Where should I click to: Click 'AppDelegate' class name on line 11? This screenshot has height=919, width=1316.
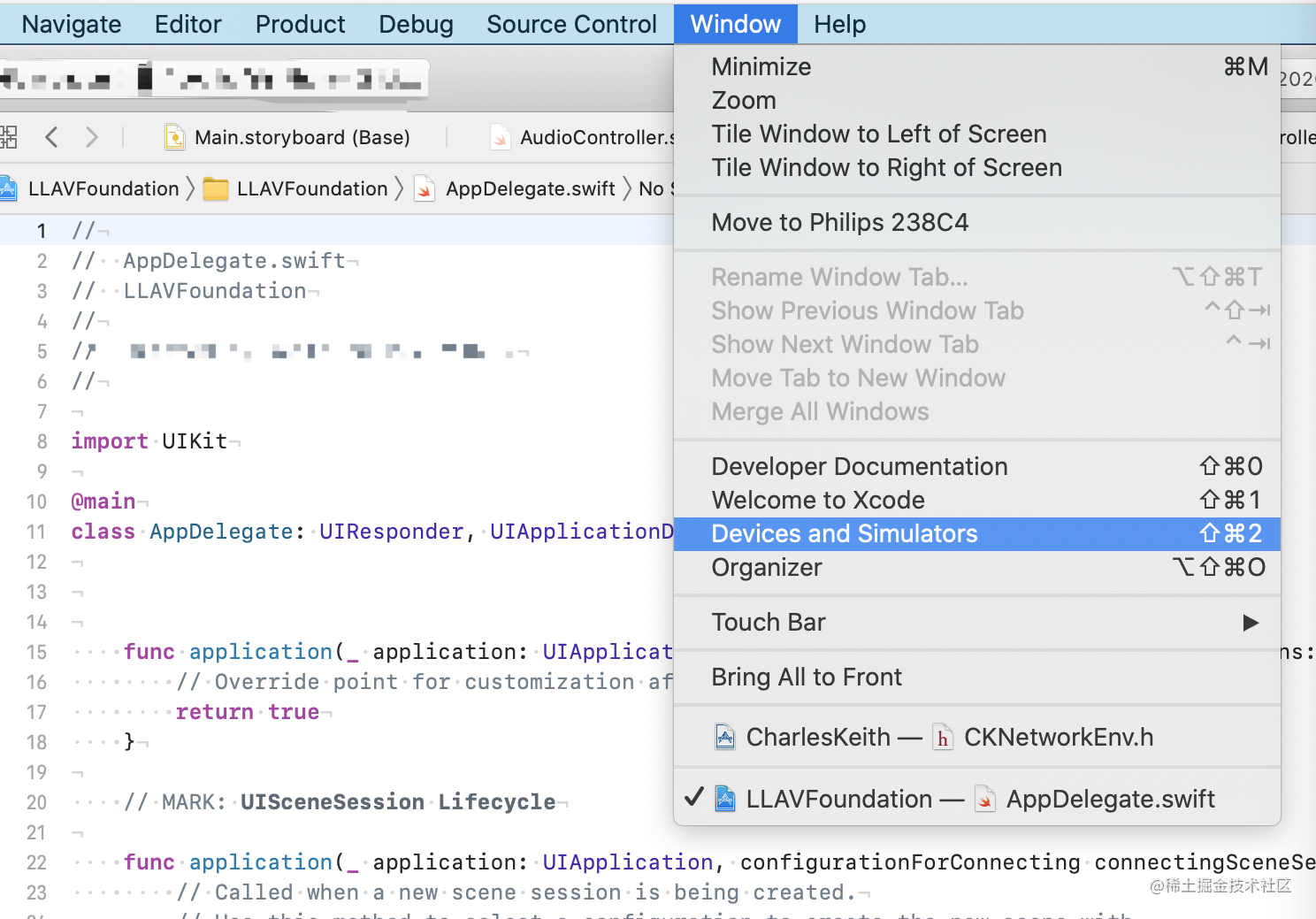tap(221, 532)
